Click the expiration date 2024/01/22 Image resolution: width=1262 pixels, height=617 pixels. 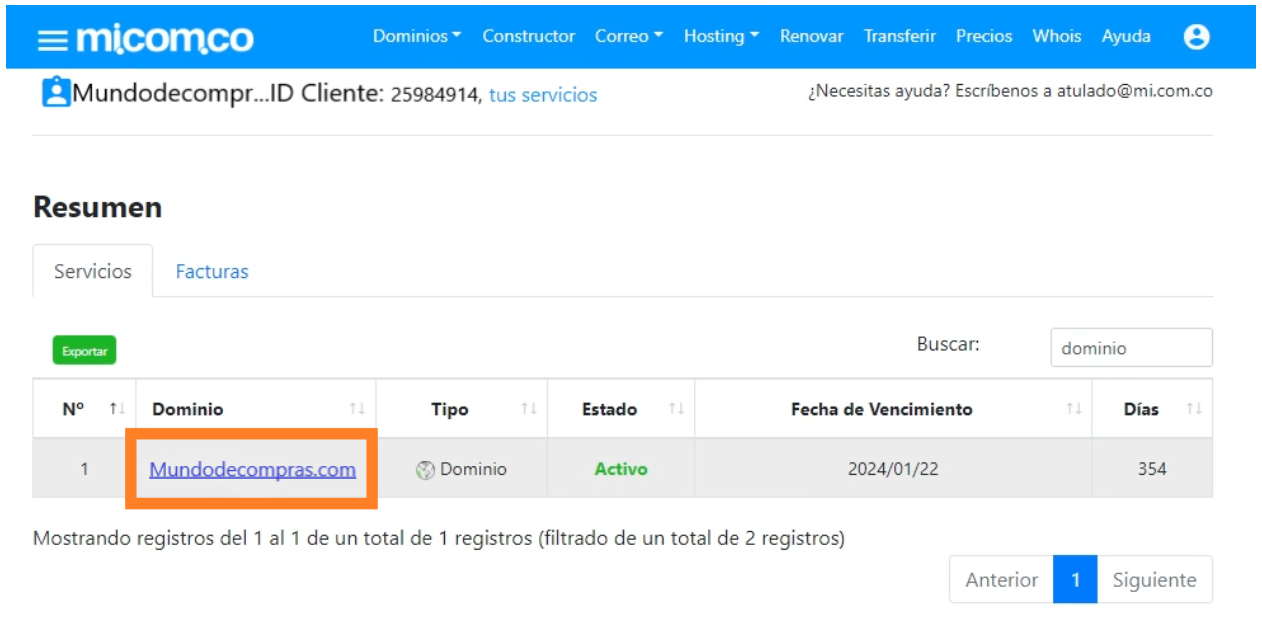(x=893, y=469)
